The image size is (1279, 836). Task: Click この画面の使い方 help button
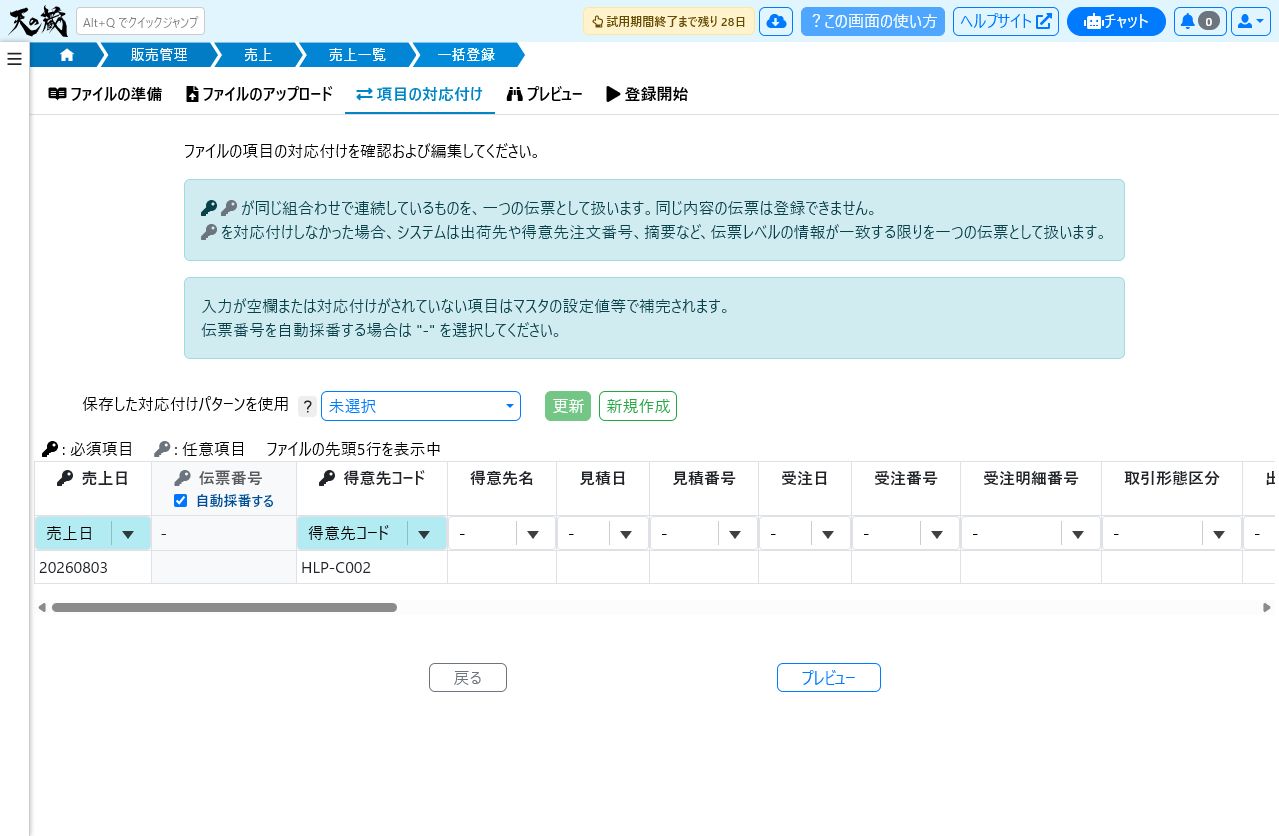pos(873,21)
